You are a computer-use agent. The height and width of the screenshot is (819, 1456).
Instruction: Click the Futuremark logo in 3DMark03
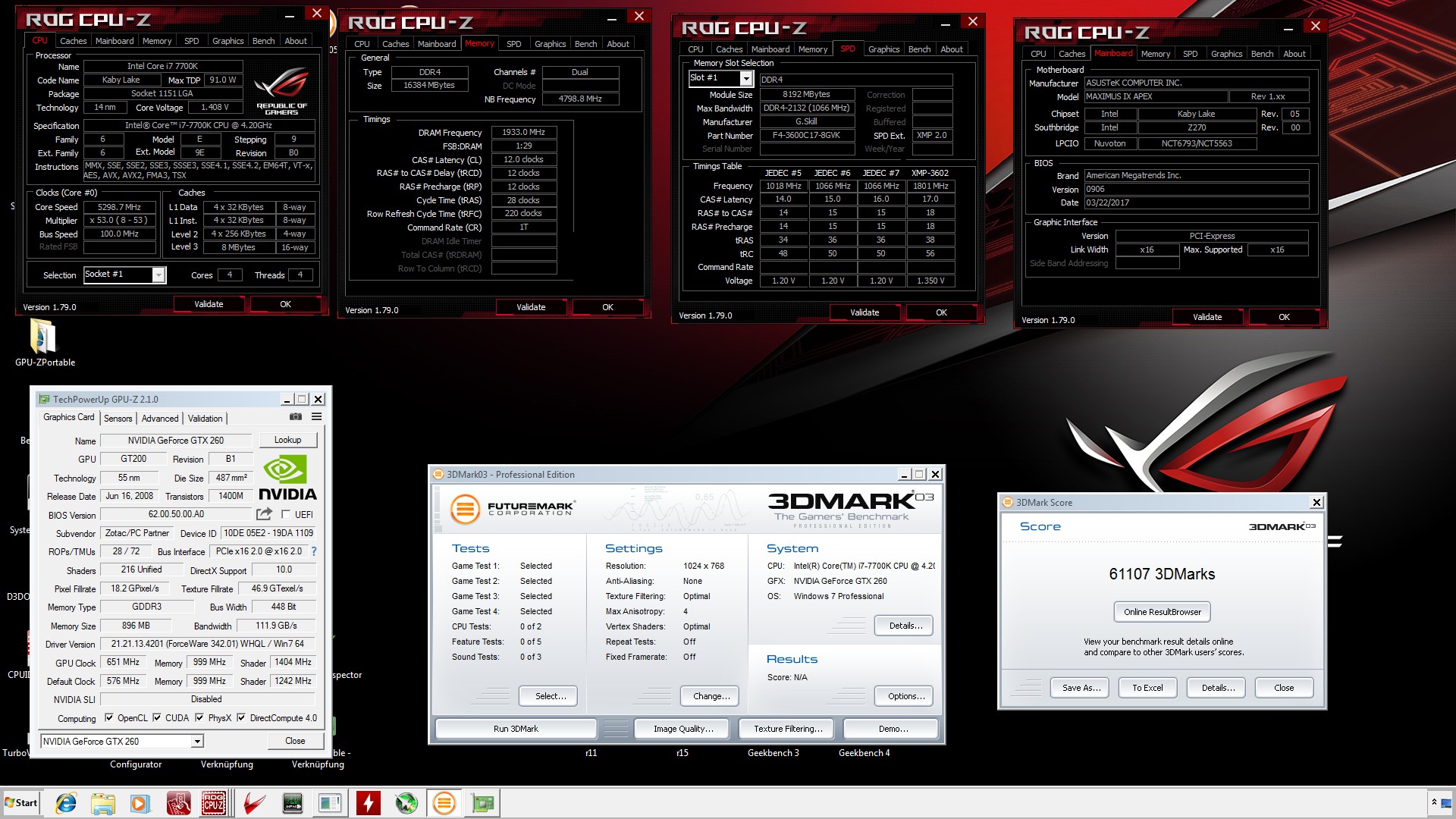pos(513,509)
